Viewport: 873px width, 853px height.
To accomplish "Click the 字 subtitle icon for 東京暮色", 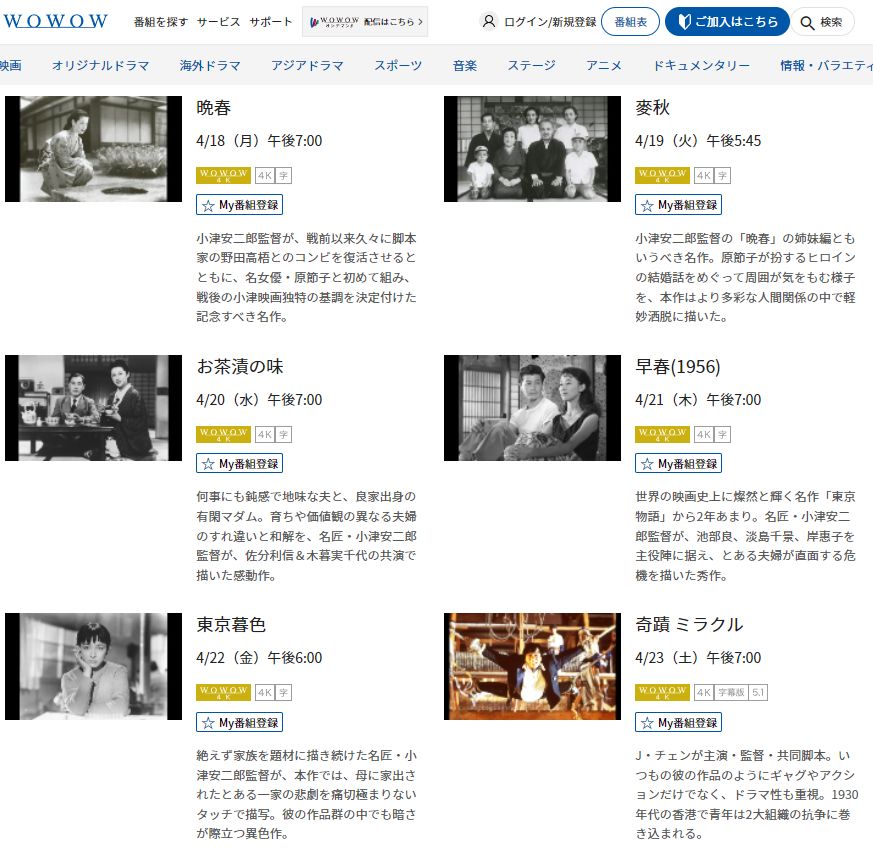I will click(x=283, y=693).
